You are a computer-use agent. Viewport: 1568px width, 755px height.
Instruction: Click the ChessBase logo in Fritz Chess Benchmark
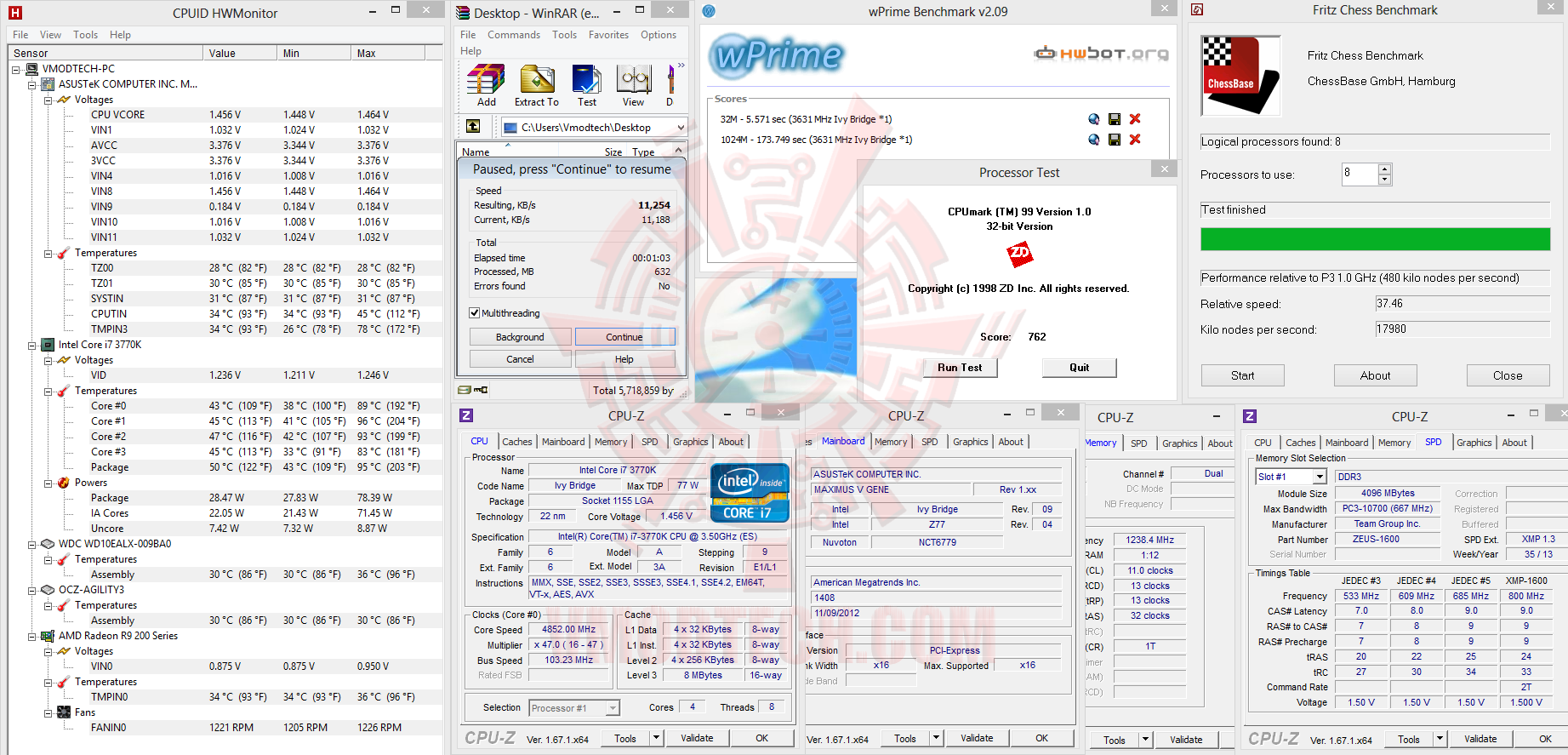coord(1240,75)
